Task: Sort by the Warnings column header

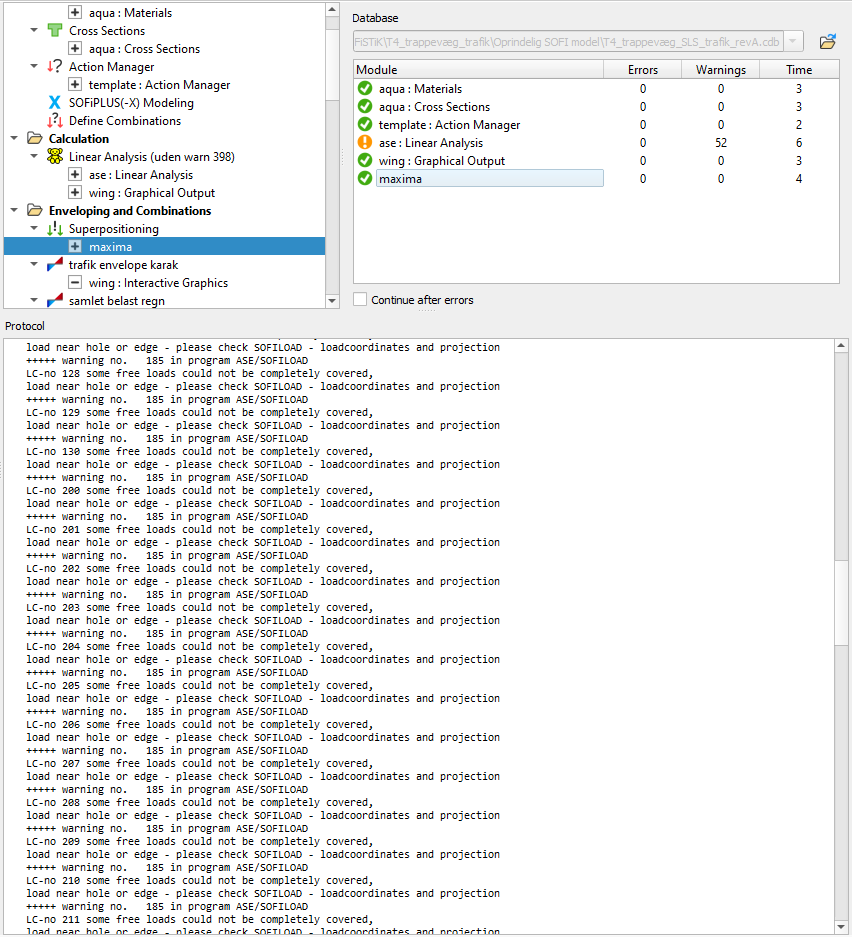Action: click(721, 70)
